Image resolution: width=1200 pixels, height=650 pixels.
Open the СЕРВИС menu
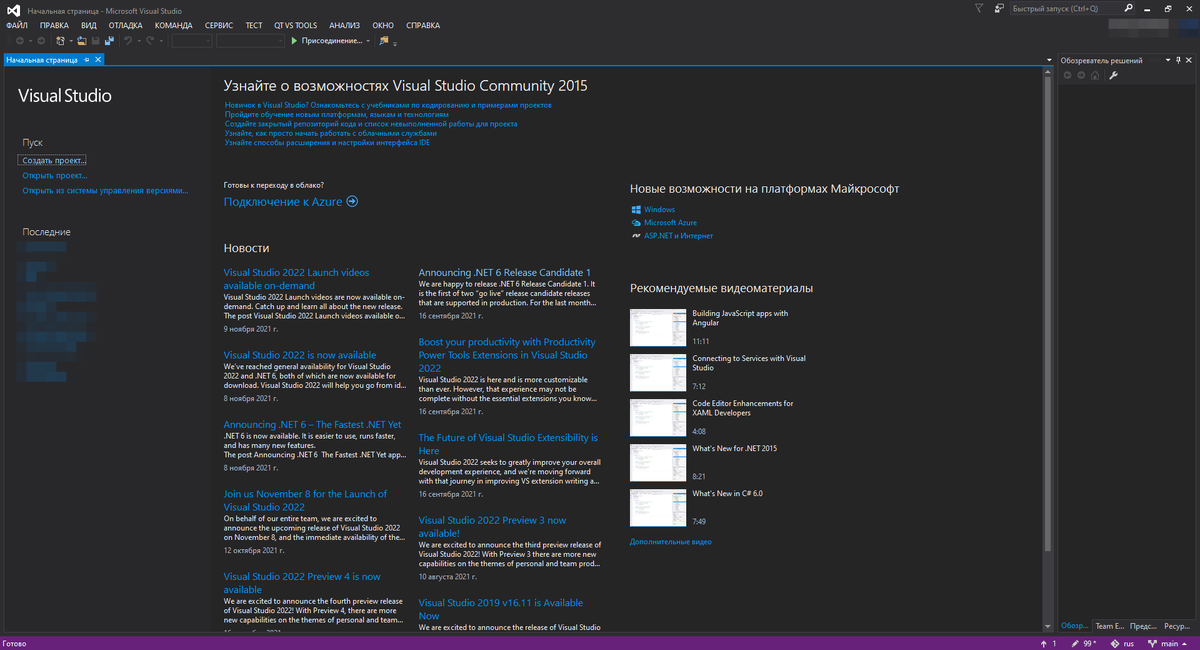point(219,25)
